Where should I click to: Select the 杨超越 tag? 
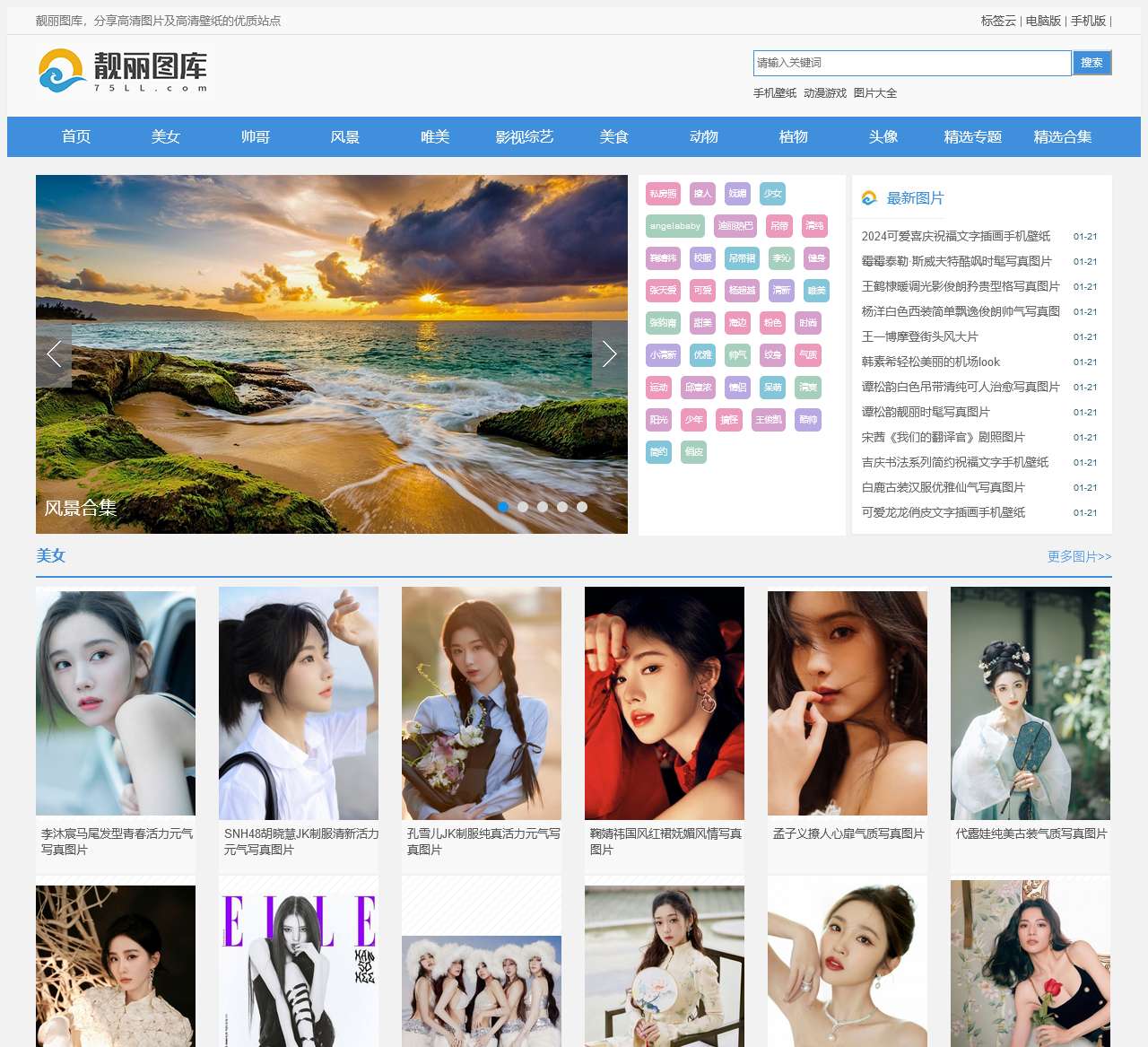(742, 291)
